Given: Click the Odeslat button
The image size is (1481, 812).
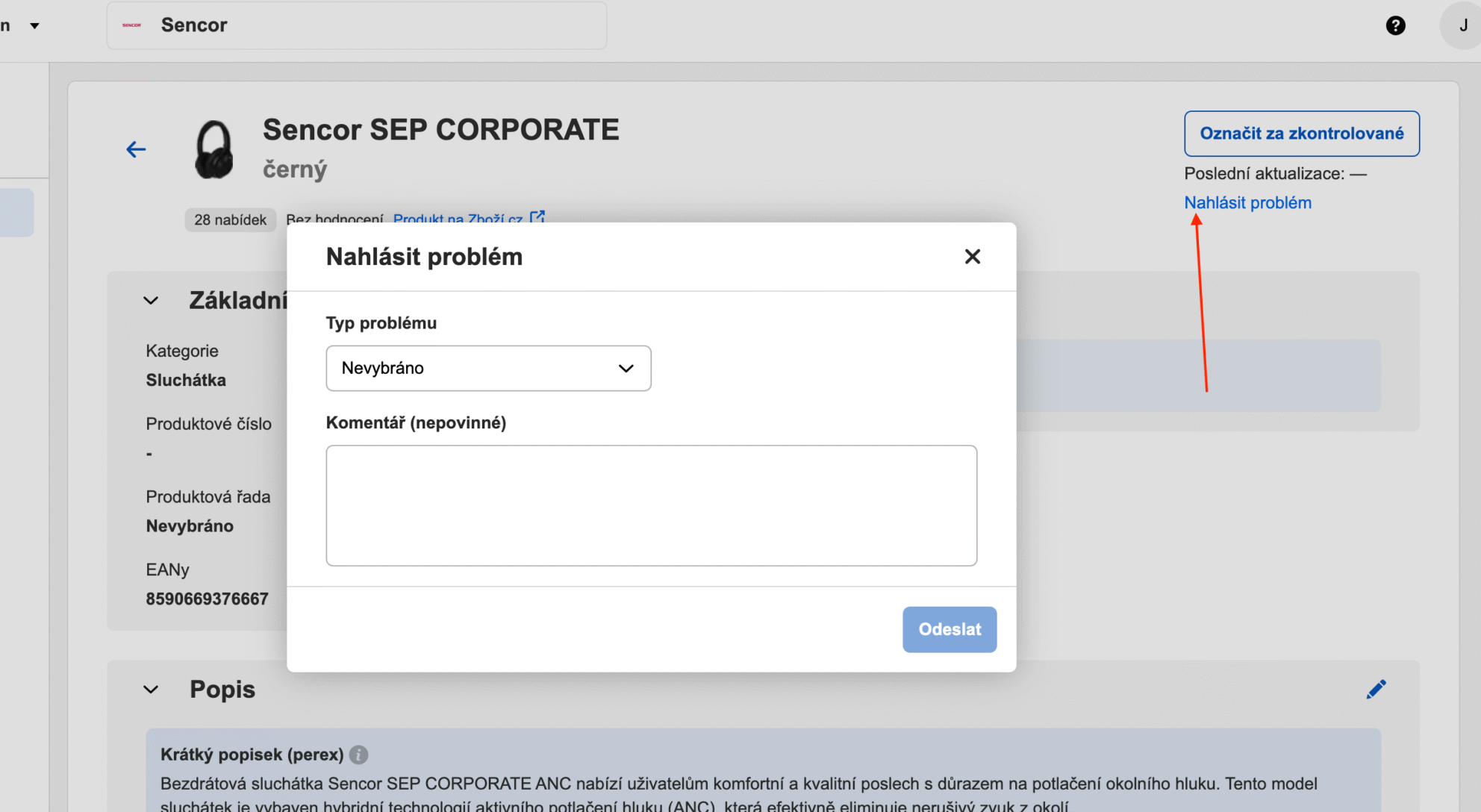Looking at the screenshot, I should coord(949,629).
